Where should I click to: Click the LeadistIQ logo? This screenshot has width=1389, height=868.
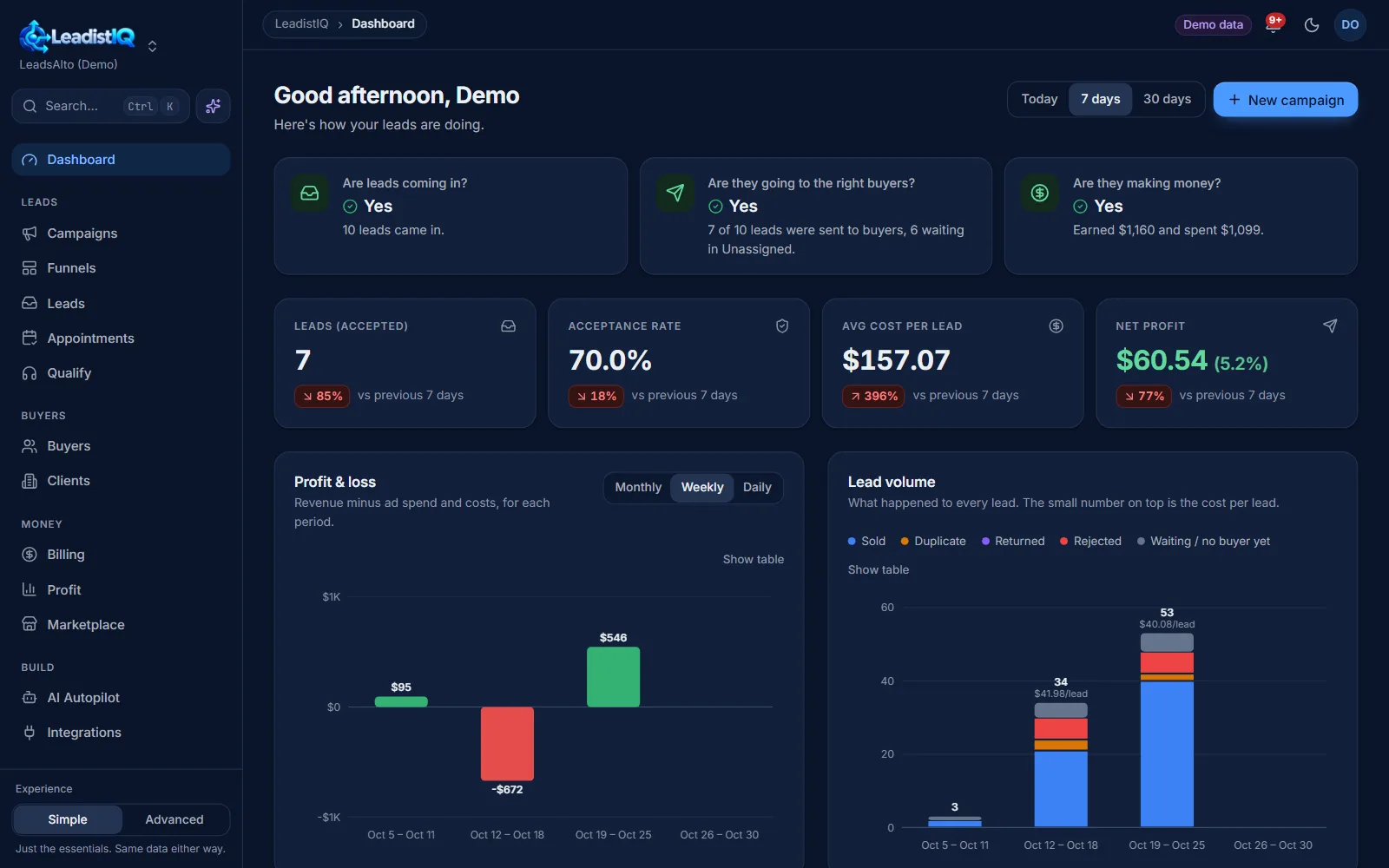[77, 36]
